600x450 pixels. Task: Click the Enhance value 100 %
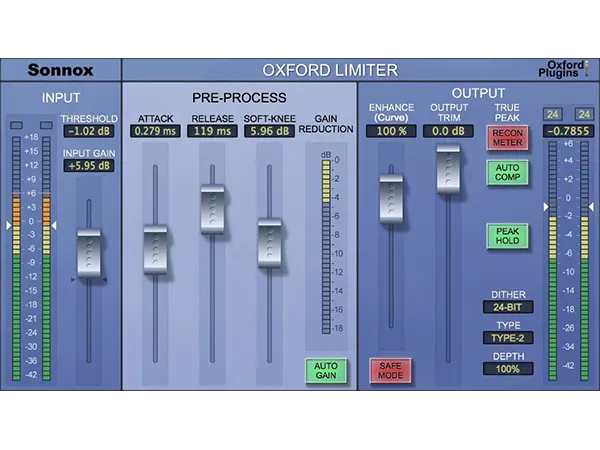pyautogui.click(x=391, y=131)
